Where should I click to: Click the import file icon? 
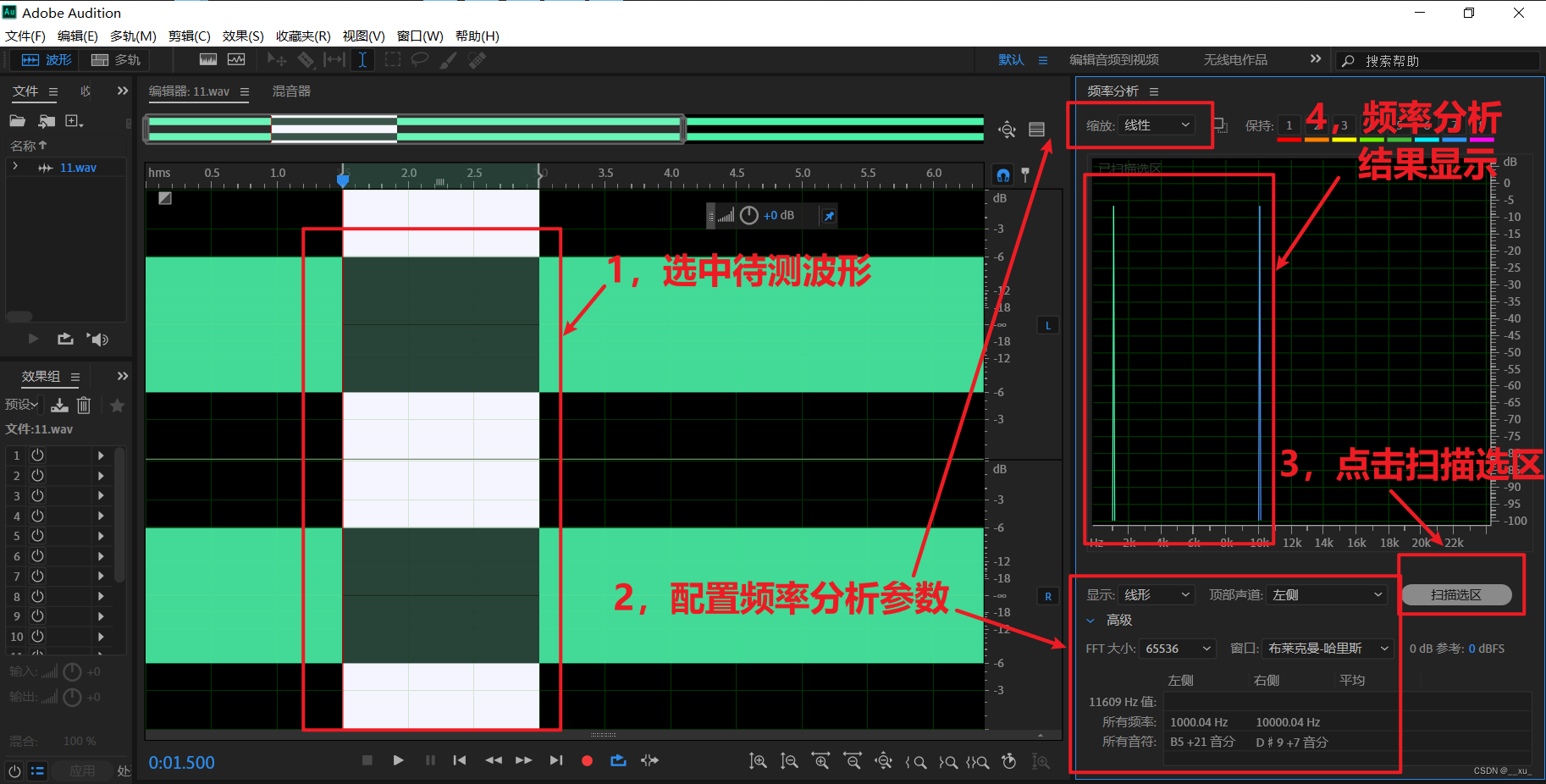click(x=47, y=121)
